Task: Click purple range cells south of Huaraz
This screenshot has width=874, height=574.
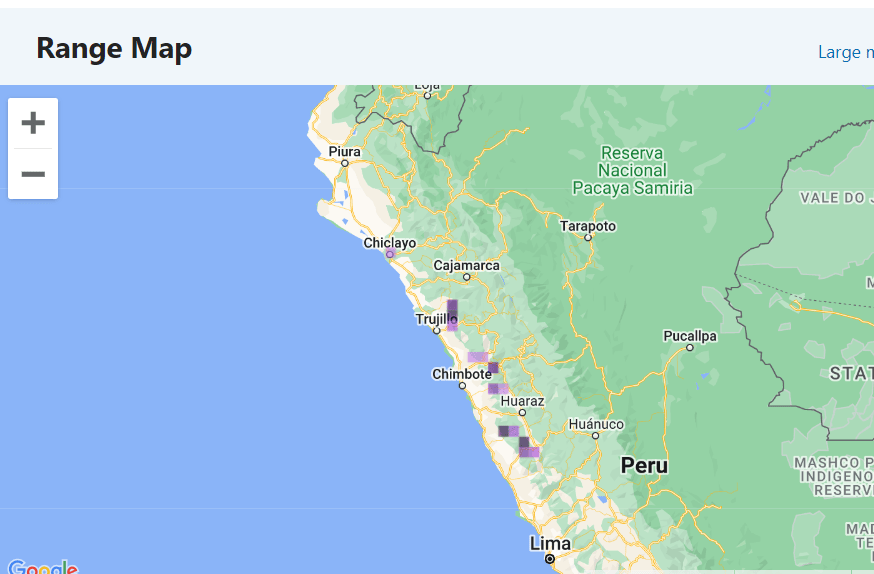Action: pos(519,441)
